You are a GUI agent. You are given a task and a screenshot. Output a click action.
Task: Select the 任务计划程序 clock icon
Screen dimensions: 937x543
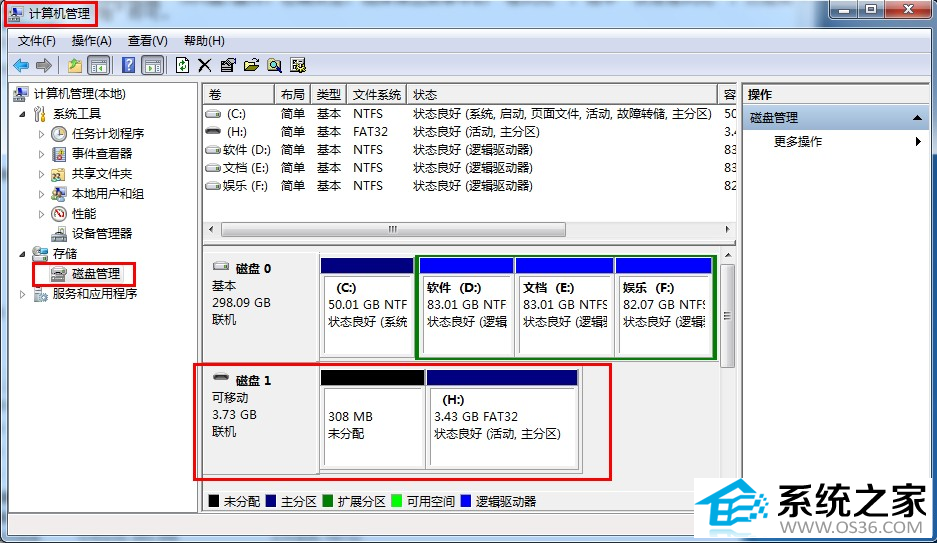tap(59, 134)
